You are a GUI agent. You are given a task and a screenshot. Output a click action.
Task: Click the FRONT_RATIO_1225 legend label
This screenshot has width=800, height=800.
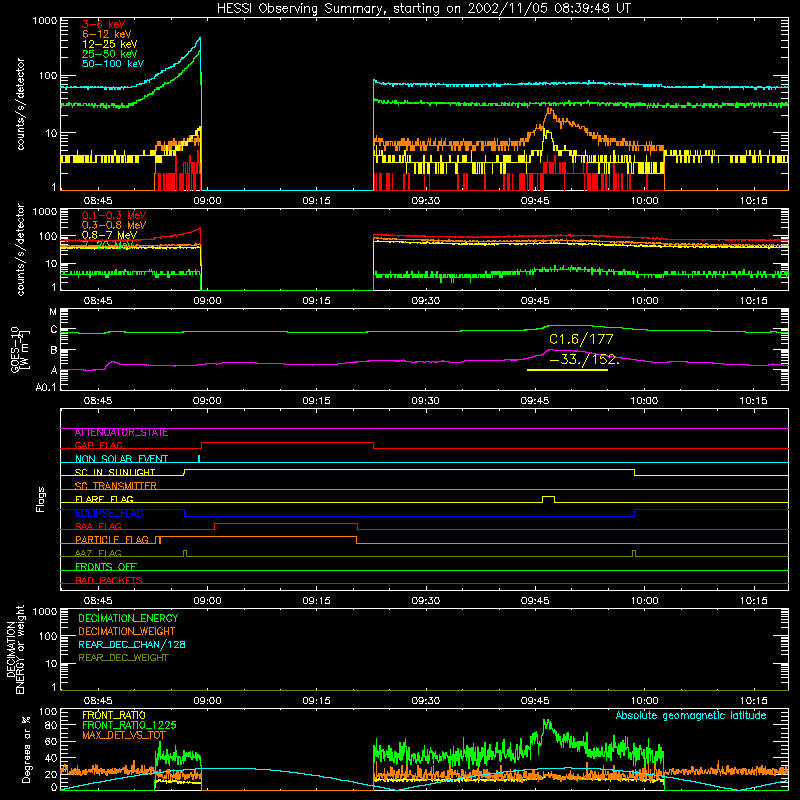click(129, 725)
